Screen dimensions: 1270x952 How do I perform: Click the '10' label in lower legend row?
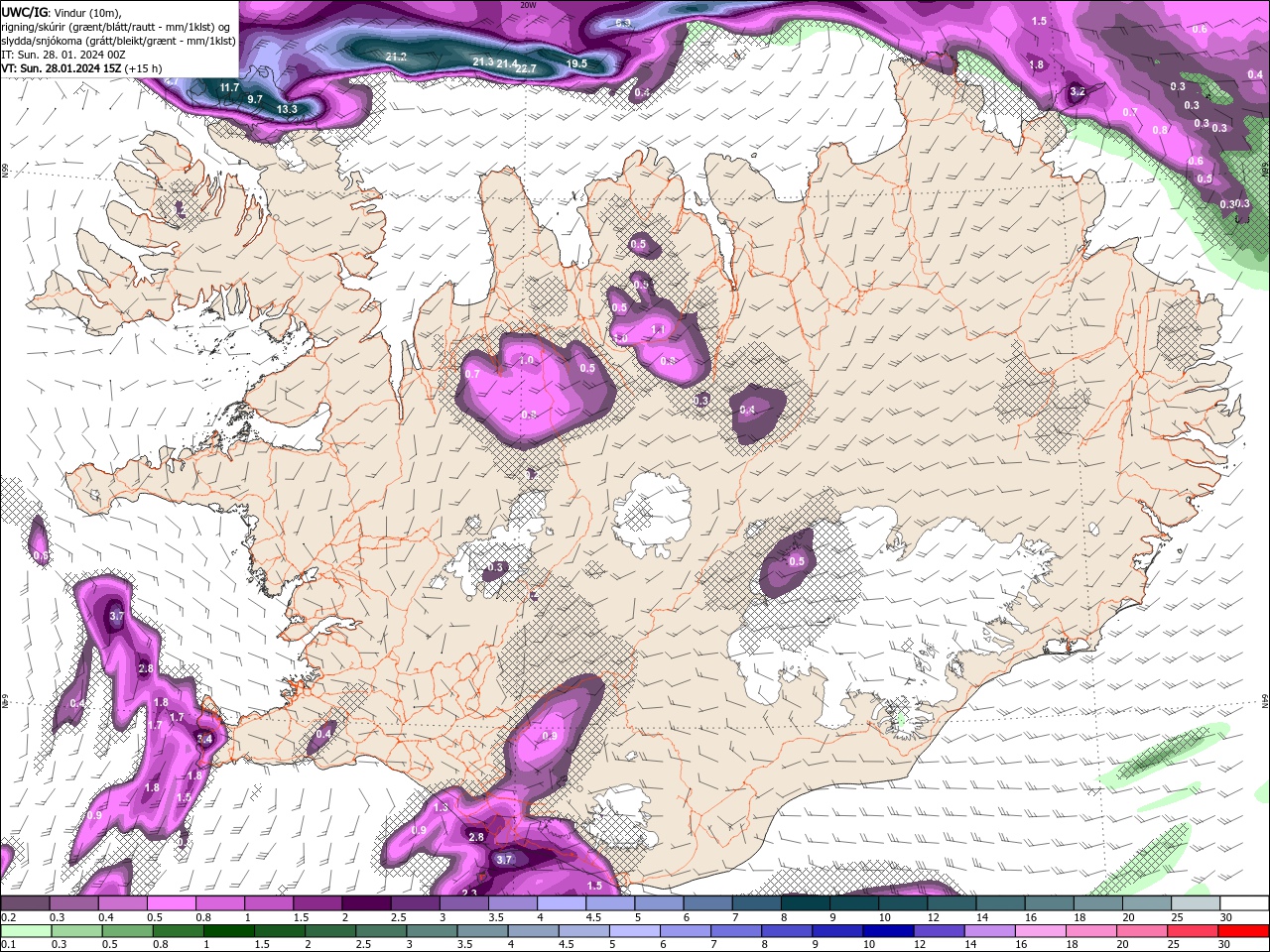(x=868, y=945)
